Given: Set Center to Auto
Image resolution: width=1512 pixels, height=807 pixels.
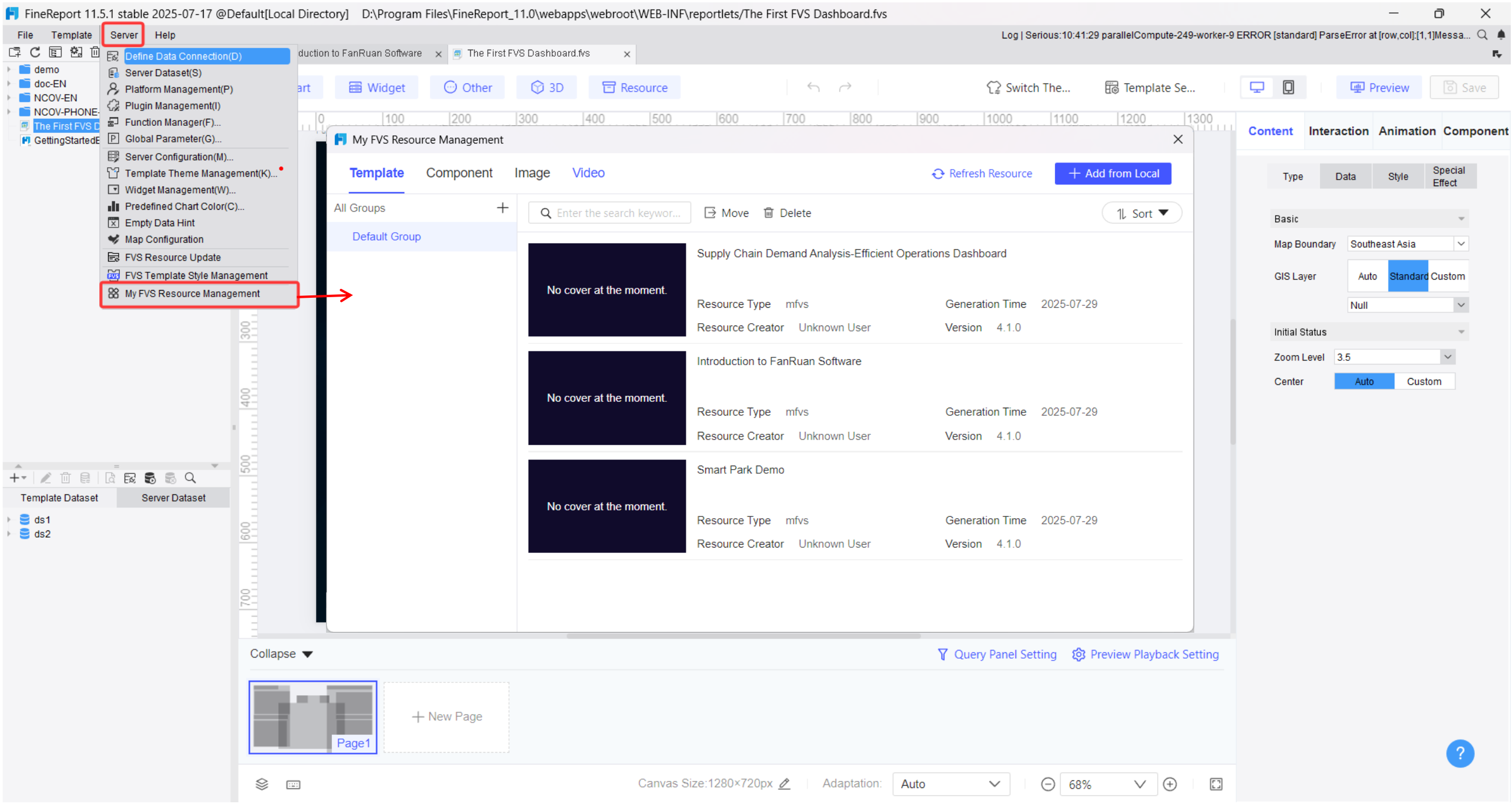Looking at the screenshot, I should tap(1364, 381).
